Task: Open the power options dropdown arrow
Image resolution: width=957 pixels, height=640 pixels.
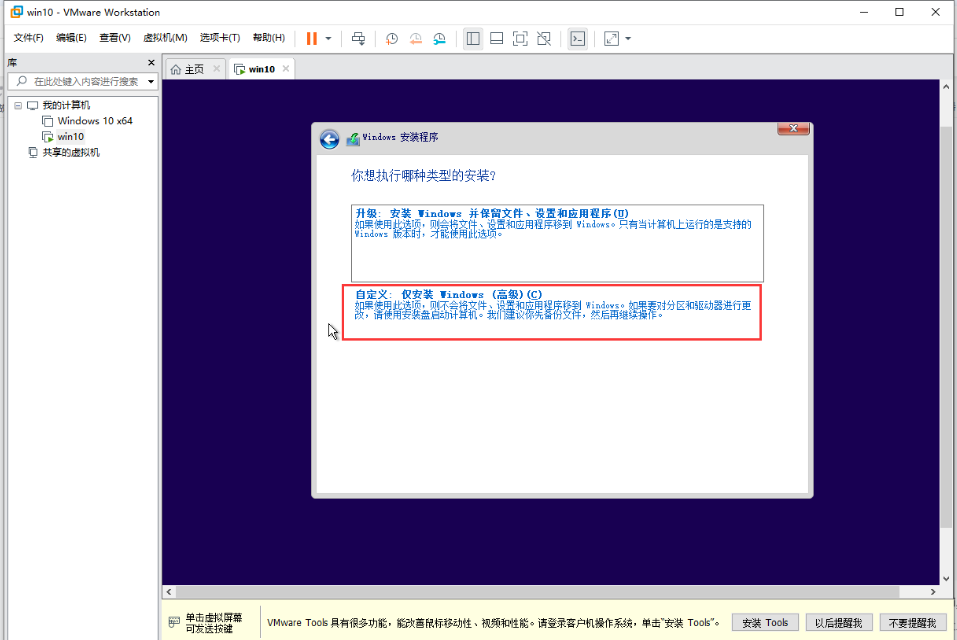Action: pos(328,38)
